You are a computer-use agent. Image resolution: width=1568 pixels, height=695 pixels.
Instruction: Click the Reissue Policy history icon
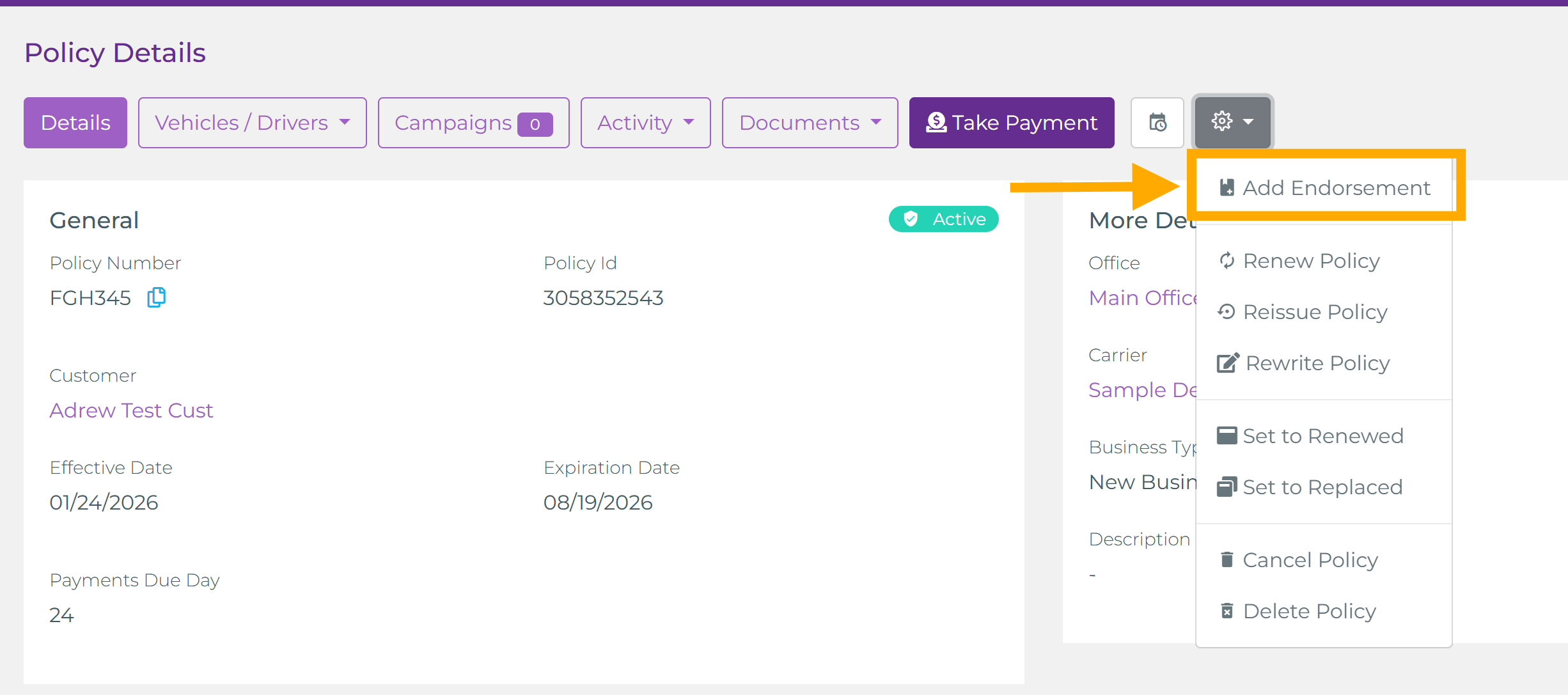tap(1227, 312)
